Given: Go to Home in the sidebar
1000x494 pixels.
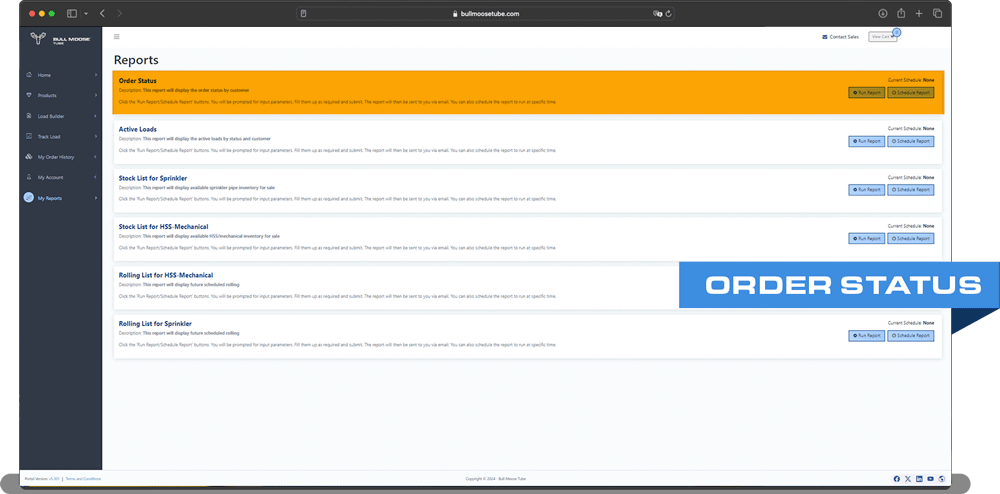Looking at the screenshot, I should (61, 75).
